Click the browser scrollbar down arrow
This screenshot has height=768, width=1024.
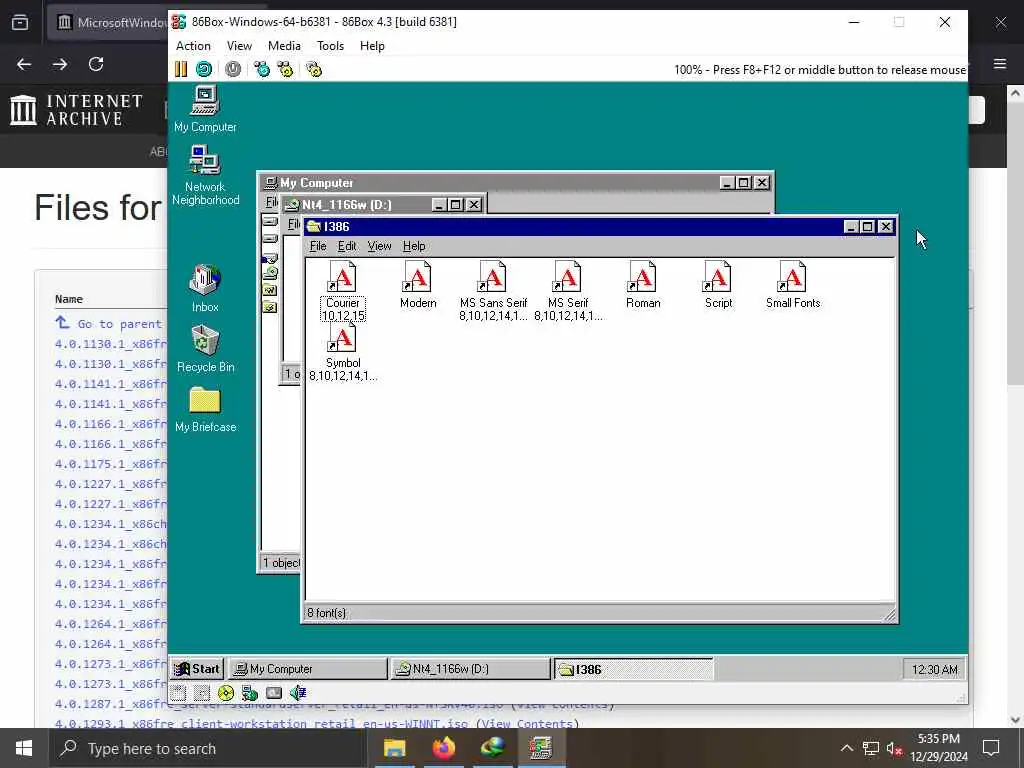1016,719
